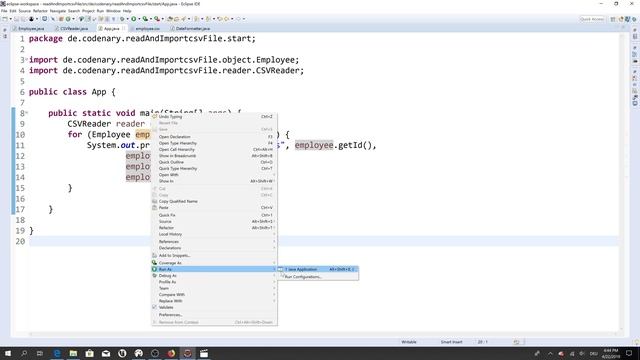Expand the Team submenu

tap(214, 288)
